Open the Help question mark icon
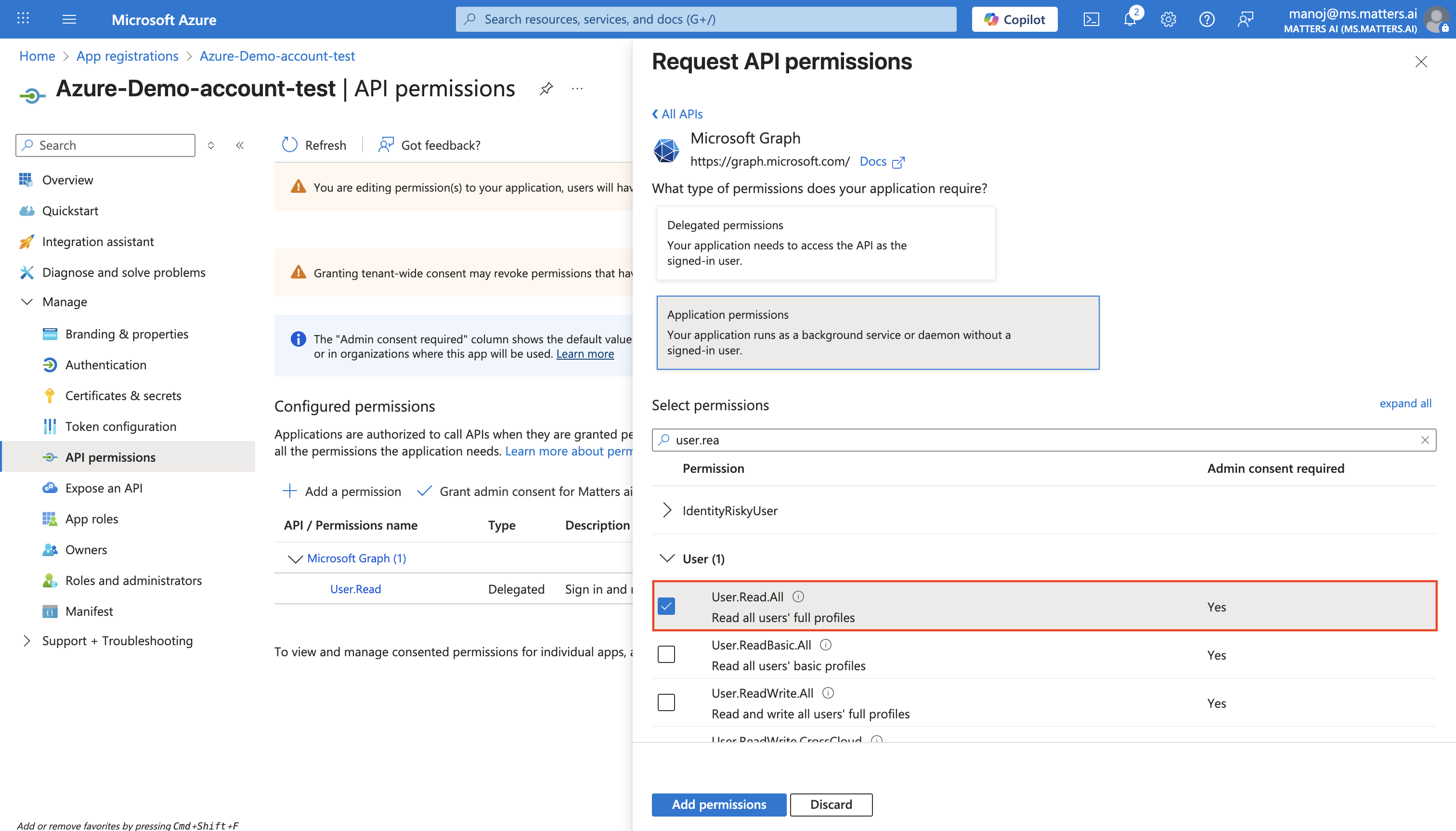Screen dimensions: 1456x831 1207,19
